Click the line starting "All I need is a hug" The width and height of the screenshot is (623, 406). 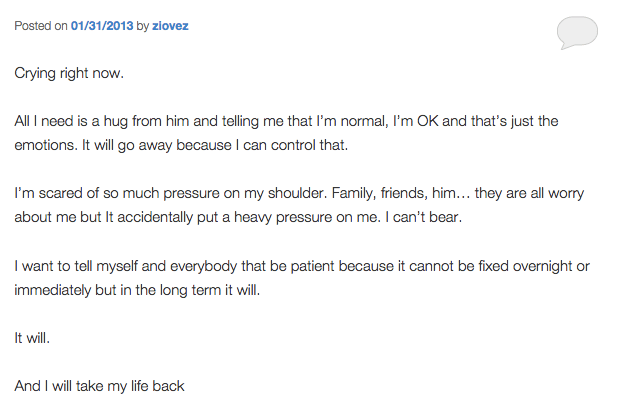285,121
